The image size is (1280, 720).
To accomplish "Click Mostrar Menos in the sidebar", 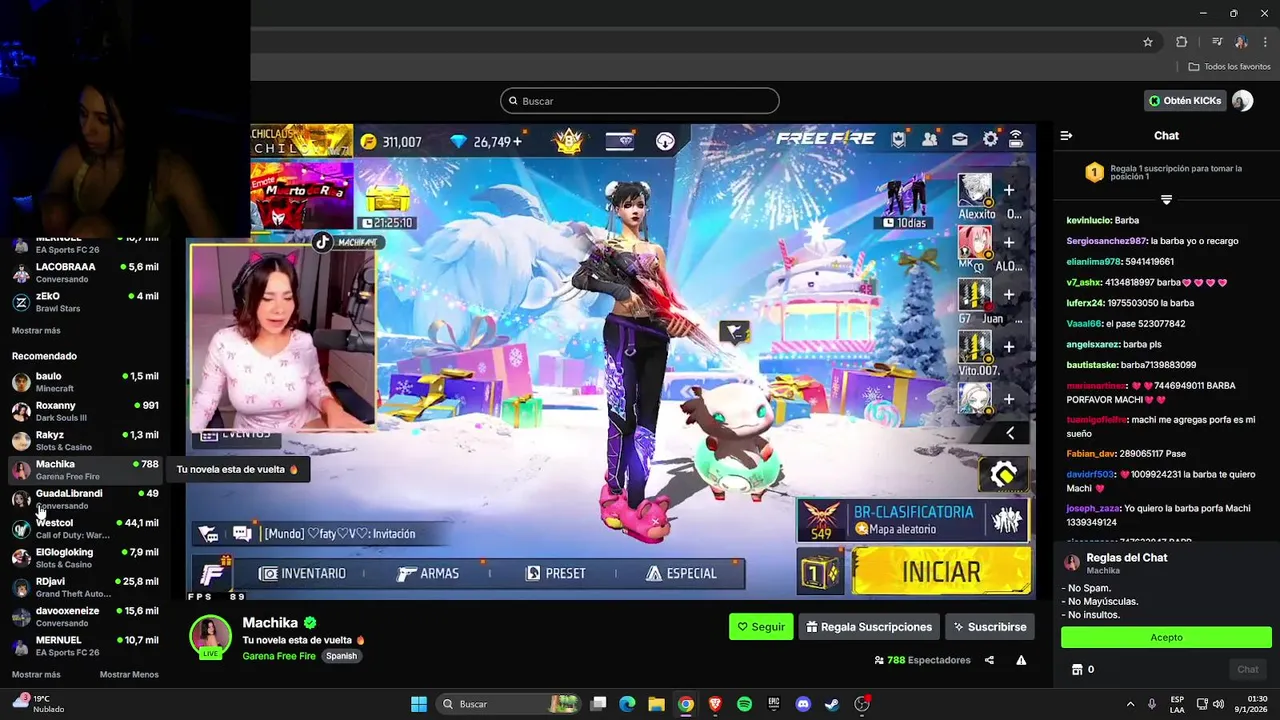I will click(129, 675).
